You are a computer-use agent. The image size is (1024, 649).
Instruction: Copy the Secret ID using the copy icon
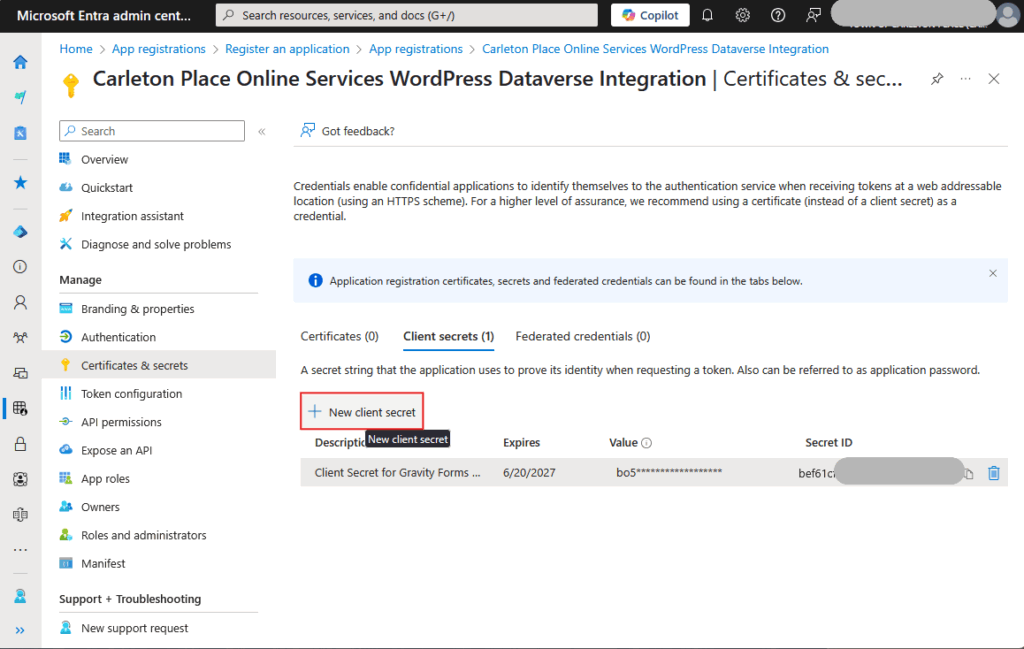click(x=968, y=473)
